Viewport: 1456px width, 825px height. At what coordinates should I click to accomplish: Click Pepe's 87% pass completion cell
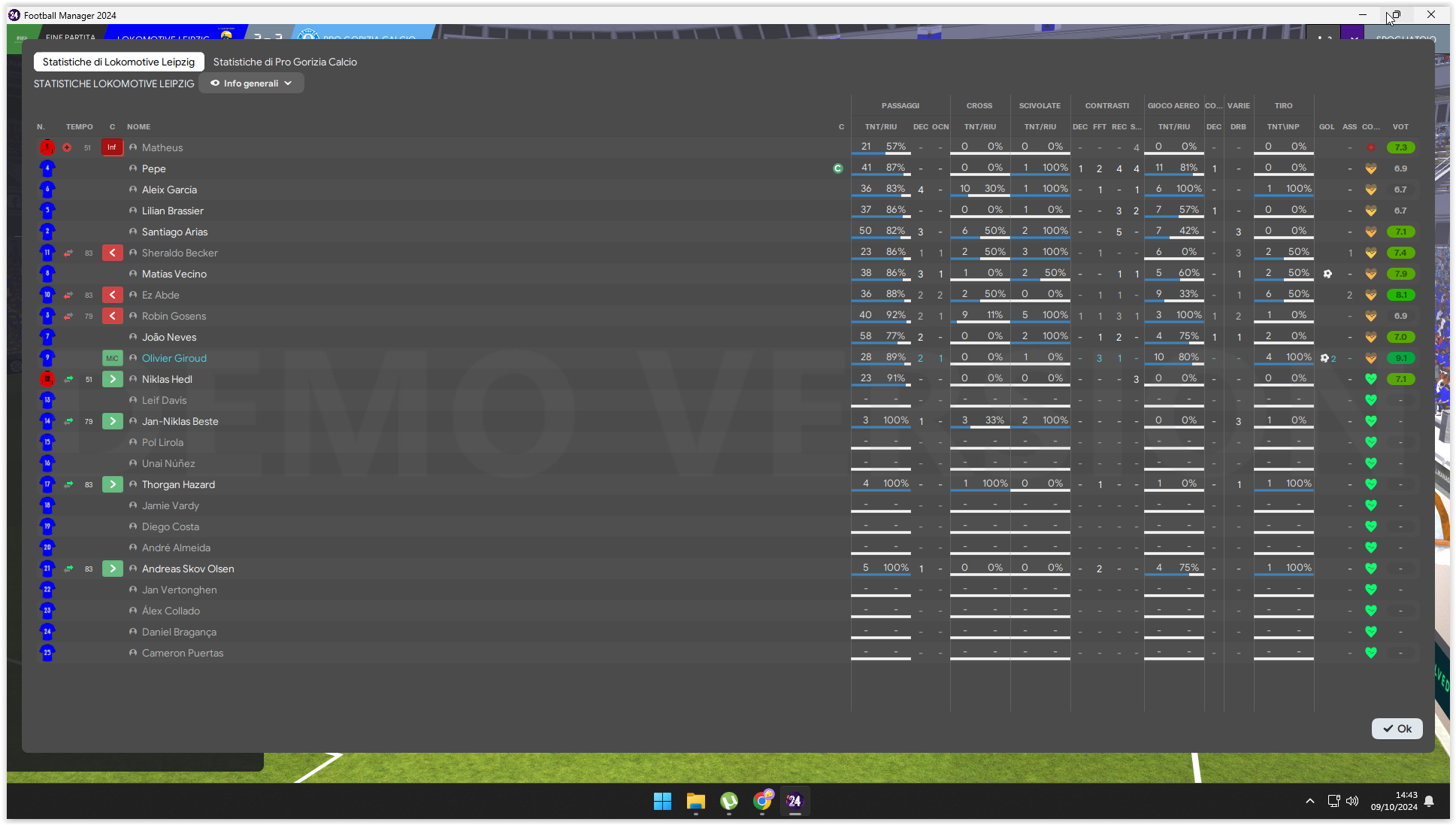[895, 168]
